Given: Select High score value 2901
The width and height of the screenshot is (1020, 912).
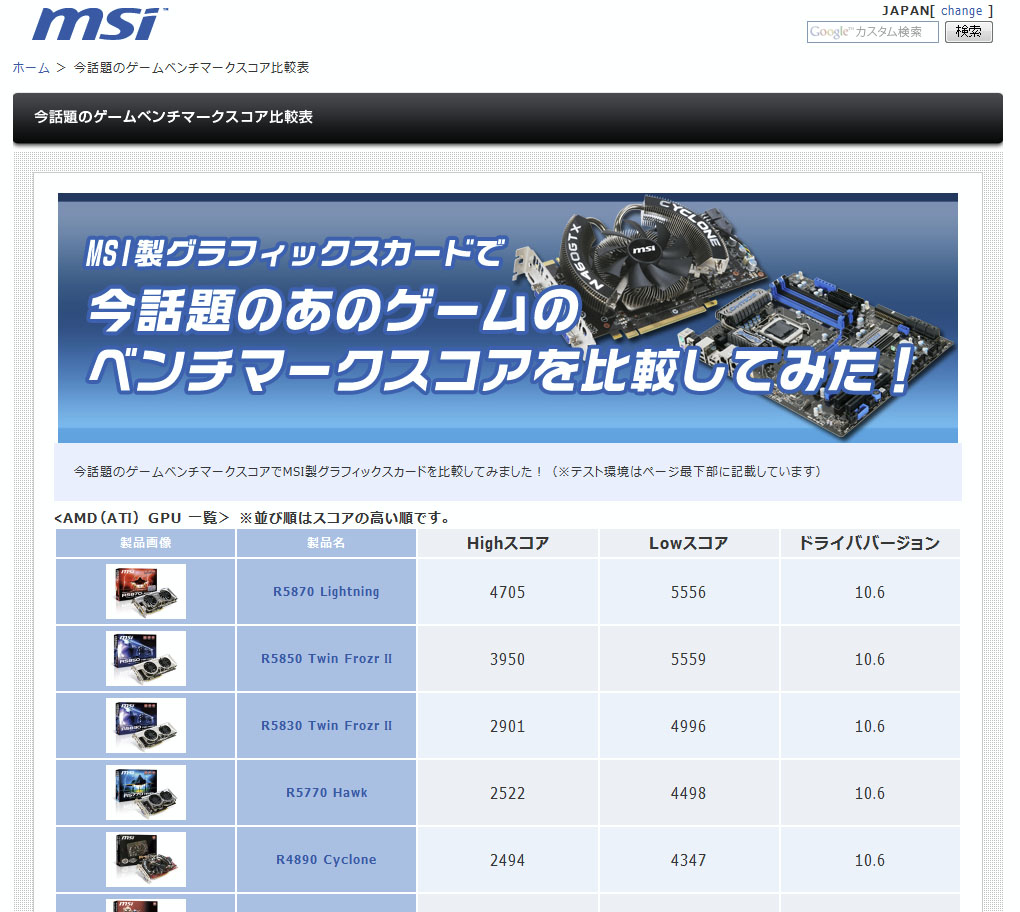Looking at the screenshot, I should 507,726.
